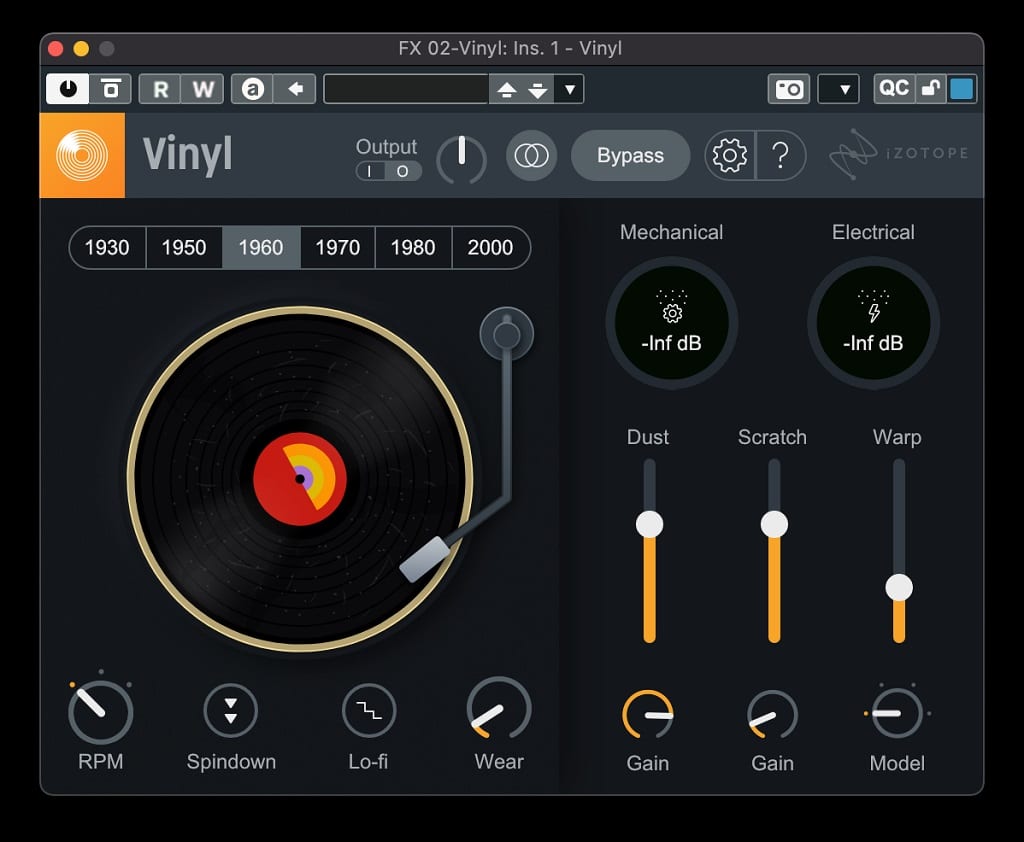Show quick controls with the QC button

893,88
